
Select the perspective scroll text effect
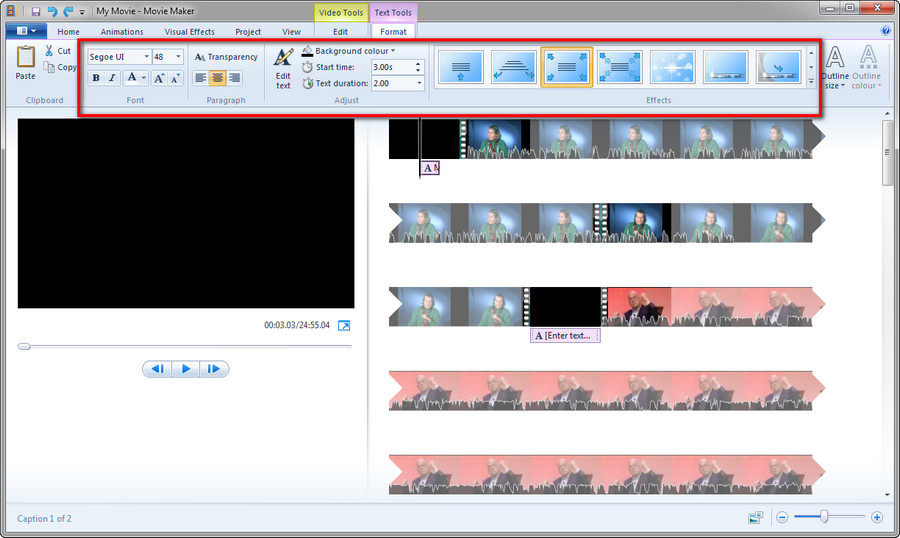pos(514,67)
